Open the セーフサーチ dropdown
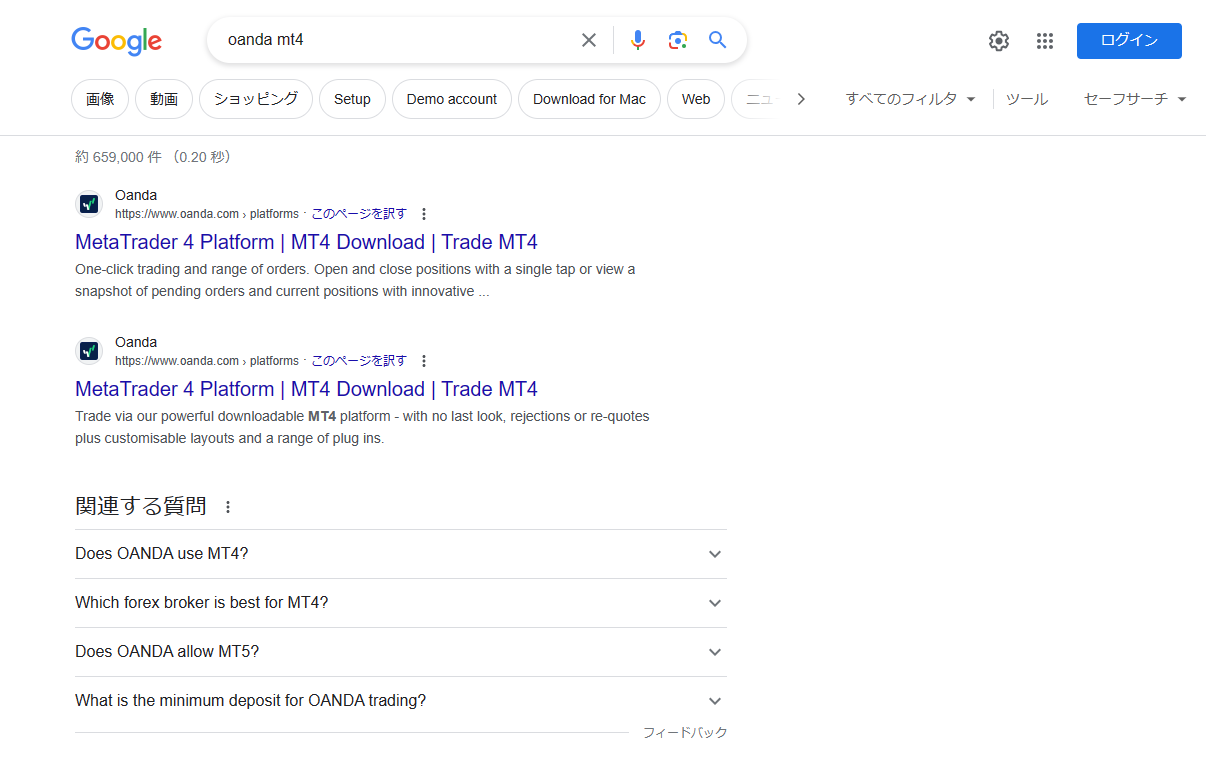The height and width of the screenshot is (766, 1206). [x=1135, y=99]
